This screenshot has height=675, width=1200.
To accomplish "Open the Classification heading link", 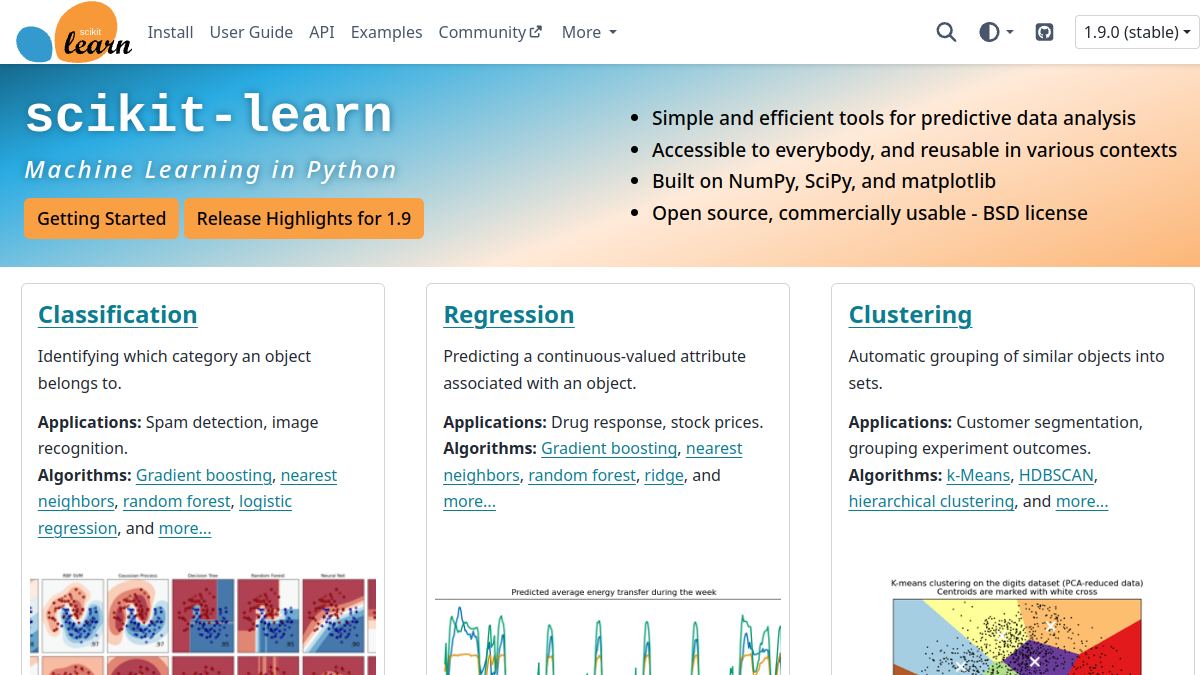I will 118,314.
